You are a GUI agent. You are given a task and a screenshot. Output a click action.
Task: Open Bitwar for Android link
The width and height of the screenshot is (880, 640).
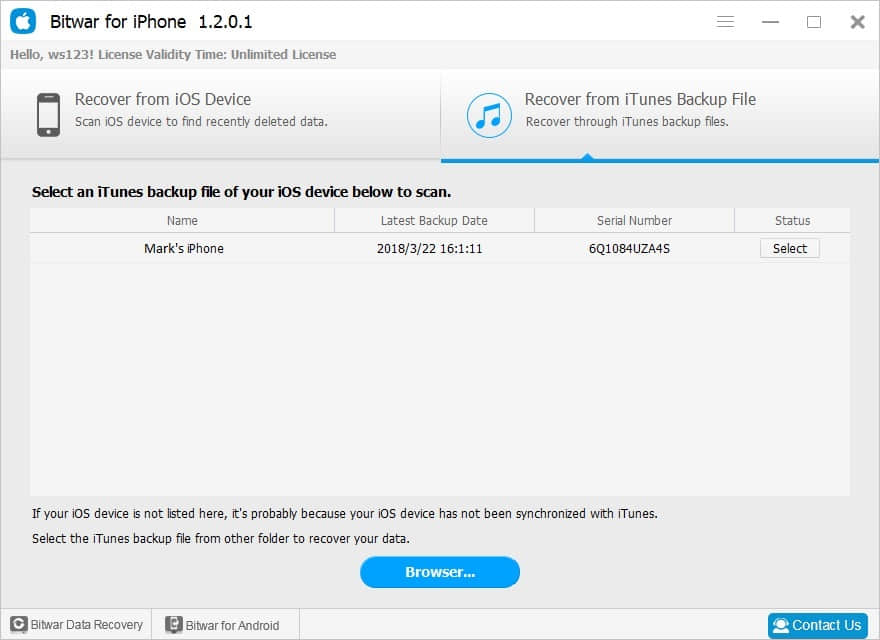[222, 625]
